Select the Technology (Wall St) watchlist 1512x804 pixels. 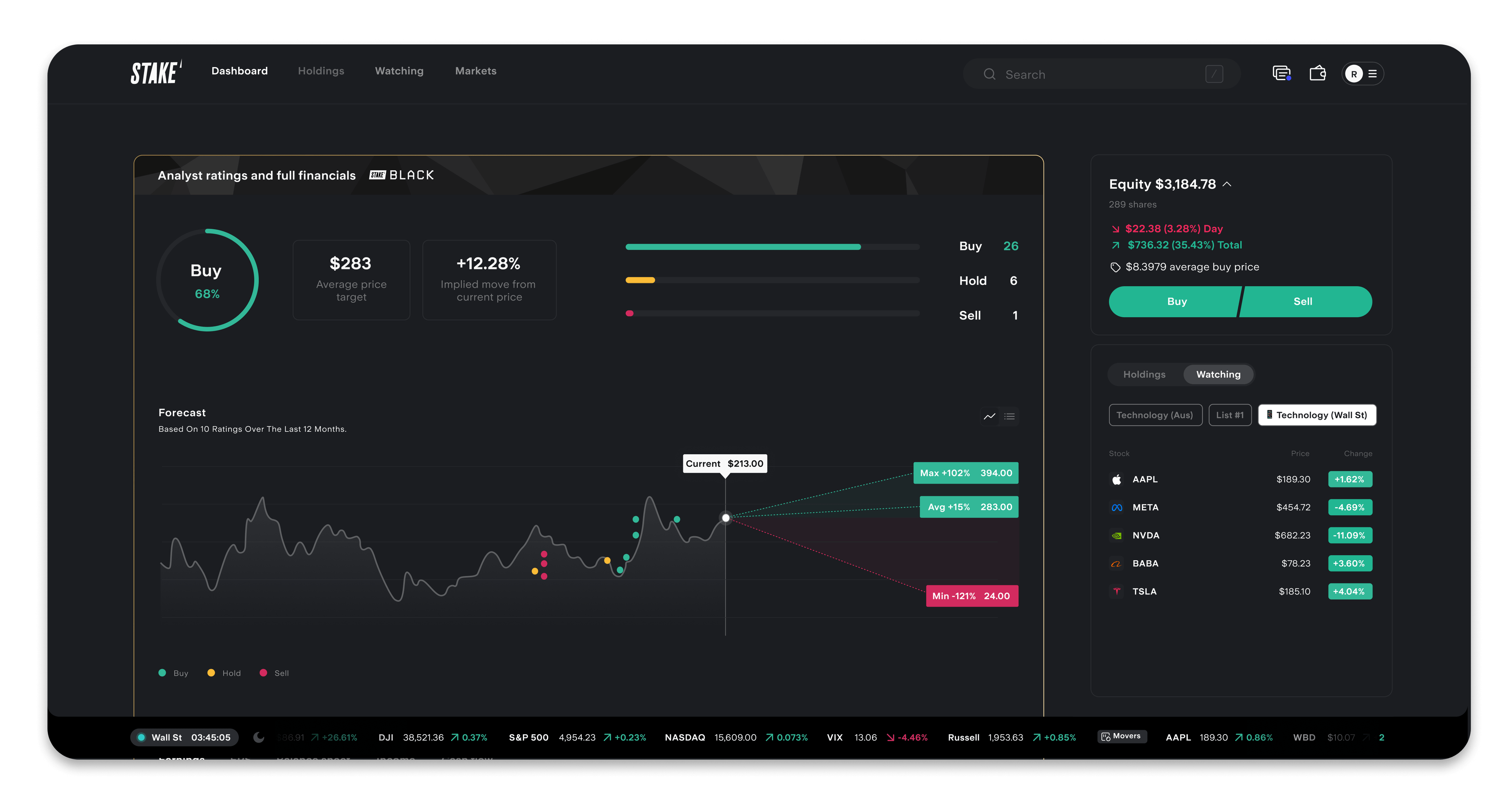point(1317,415)
